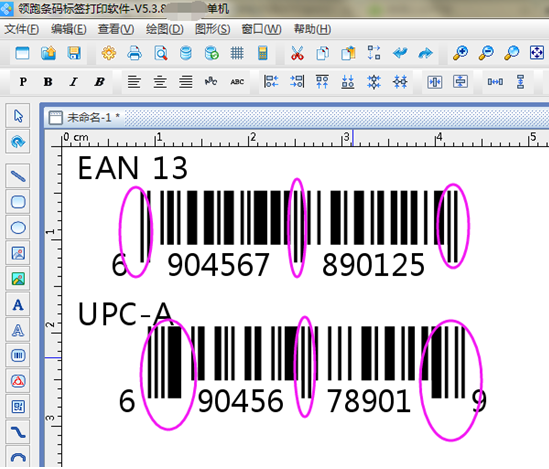
Task: Select the EAN 13 text label
Action: pos(132,168)
